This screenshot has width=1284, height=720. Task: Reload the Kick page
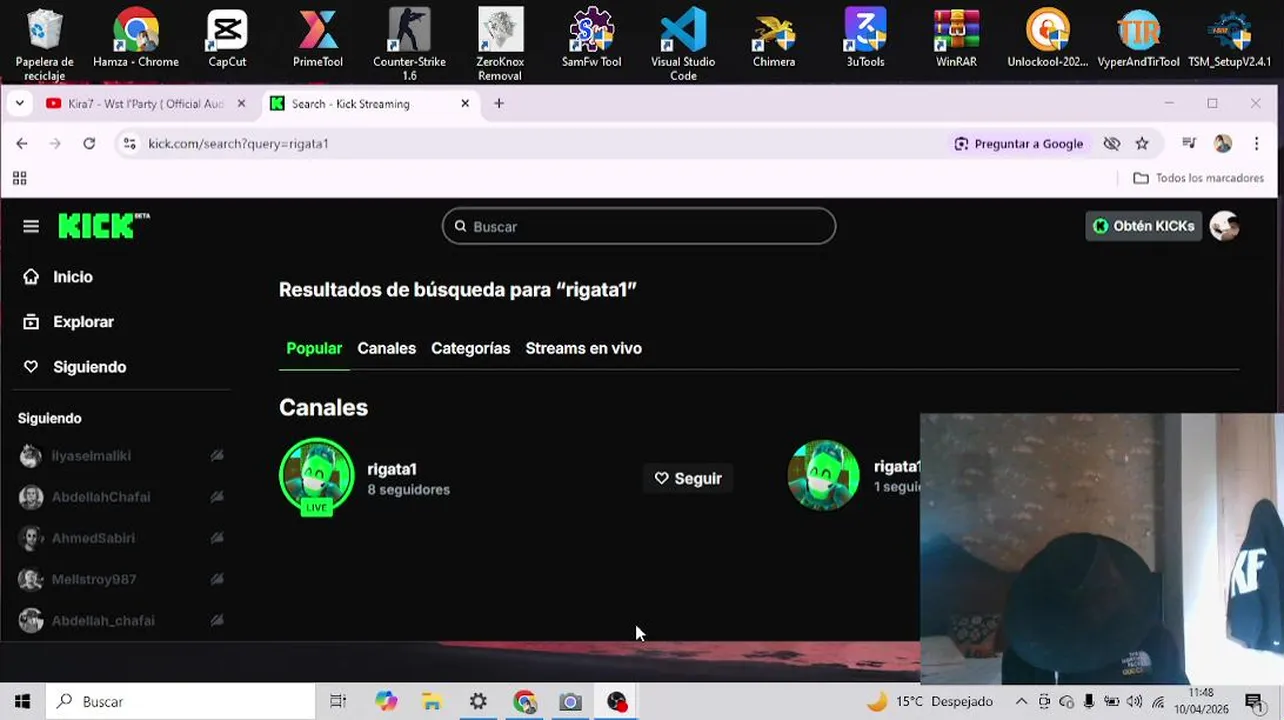89,143
